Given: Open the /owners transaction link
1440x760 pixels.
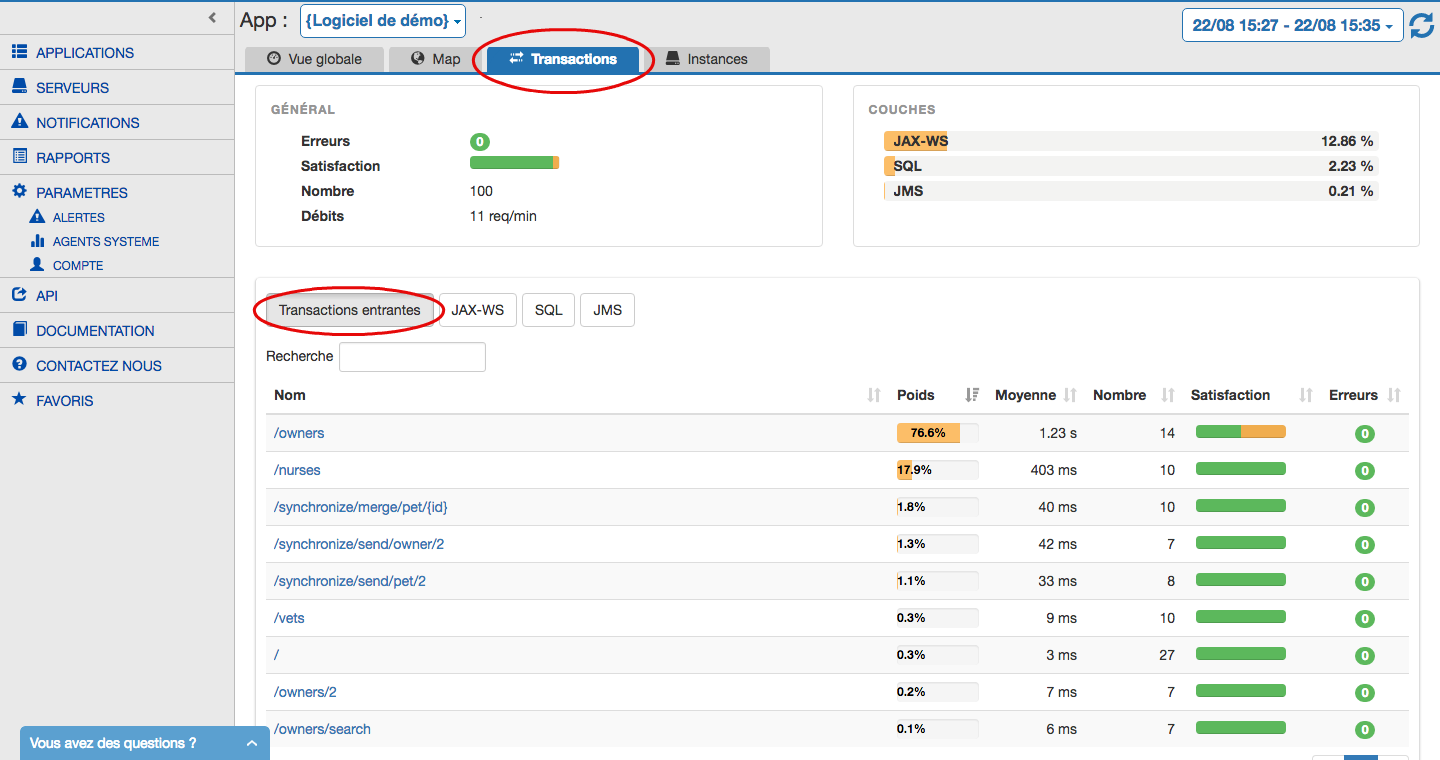Looking at the screenshot, I should click(x=299, y=433).
